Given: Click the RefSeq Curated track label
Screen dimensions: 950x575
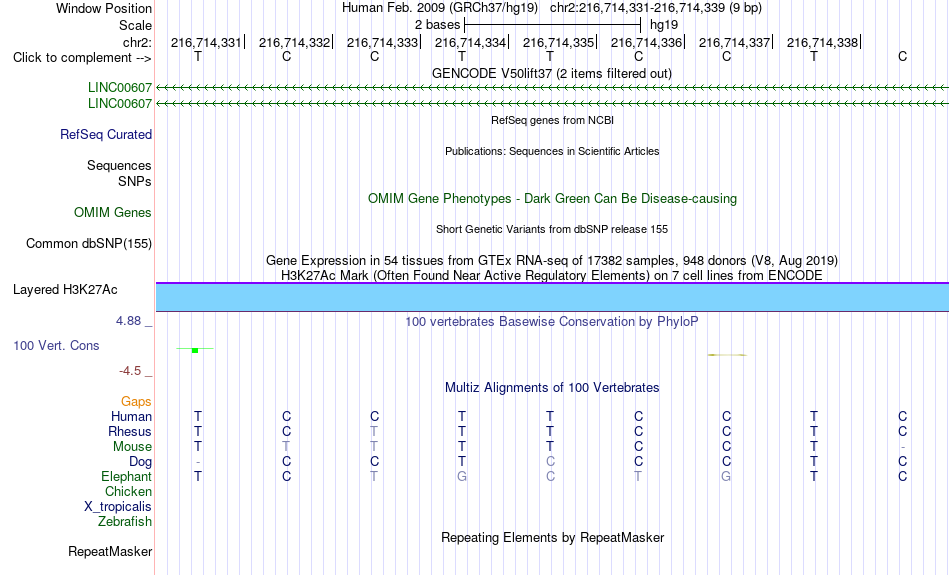Looking at the screenshot, I should (106, 135).
